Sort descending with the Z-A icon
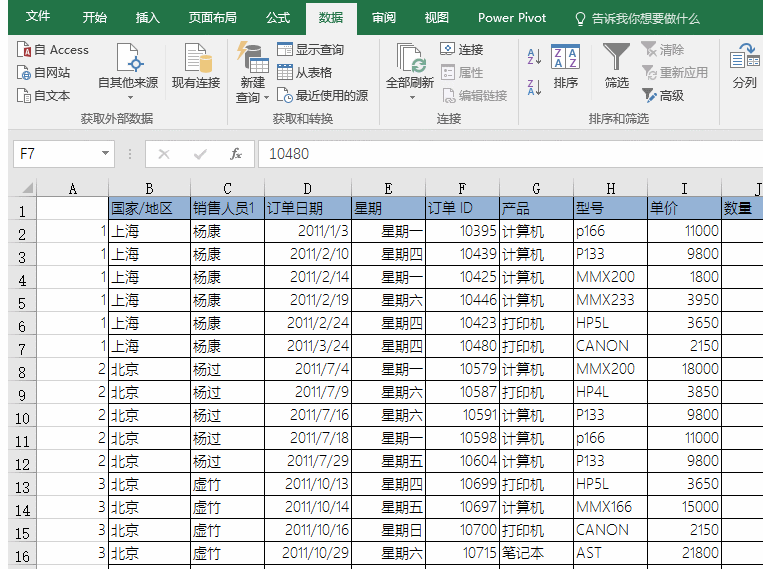763x569 pixels. (534, 88)
